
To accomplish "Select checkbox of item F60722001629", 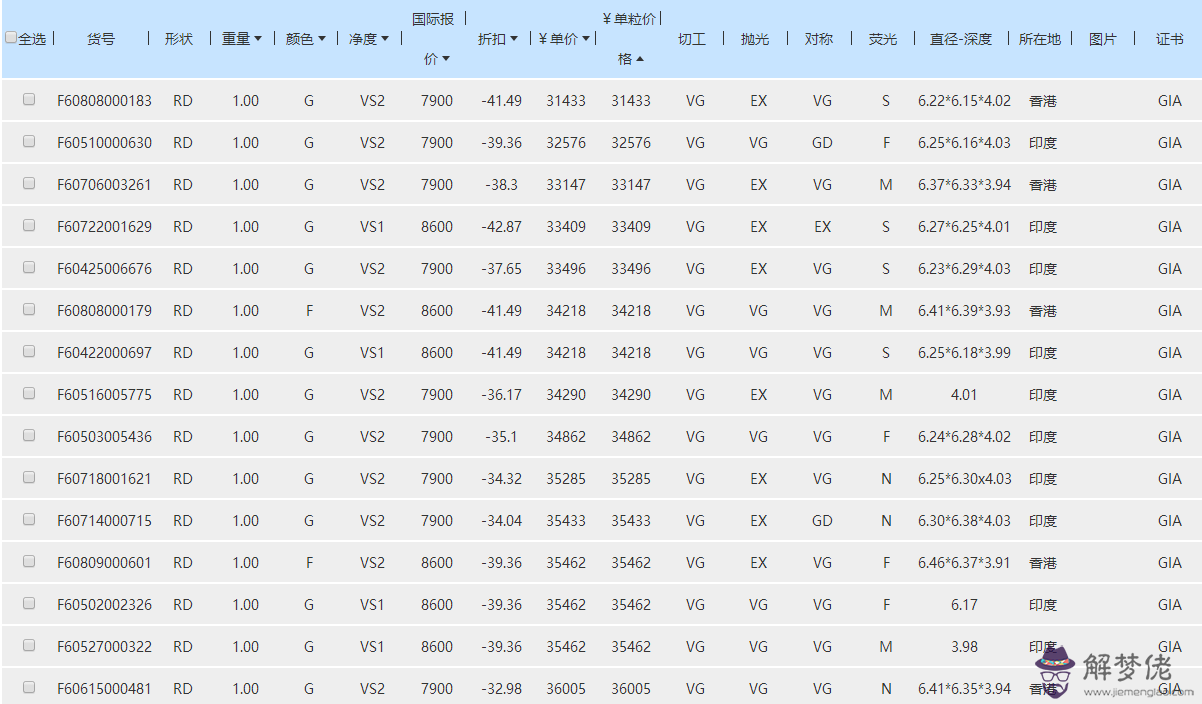I will pyautogui.click(x=29, y=225).
